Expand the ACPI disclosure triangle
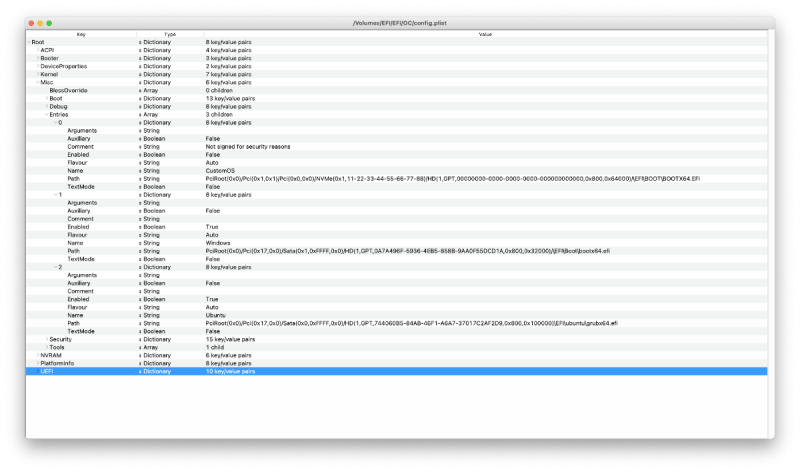 38,50
